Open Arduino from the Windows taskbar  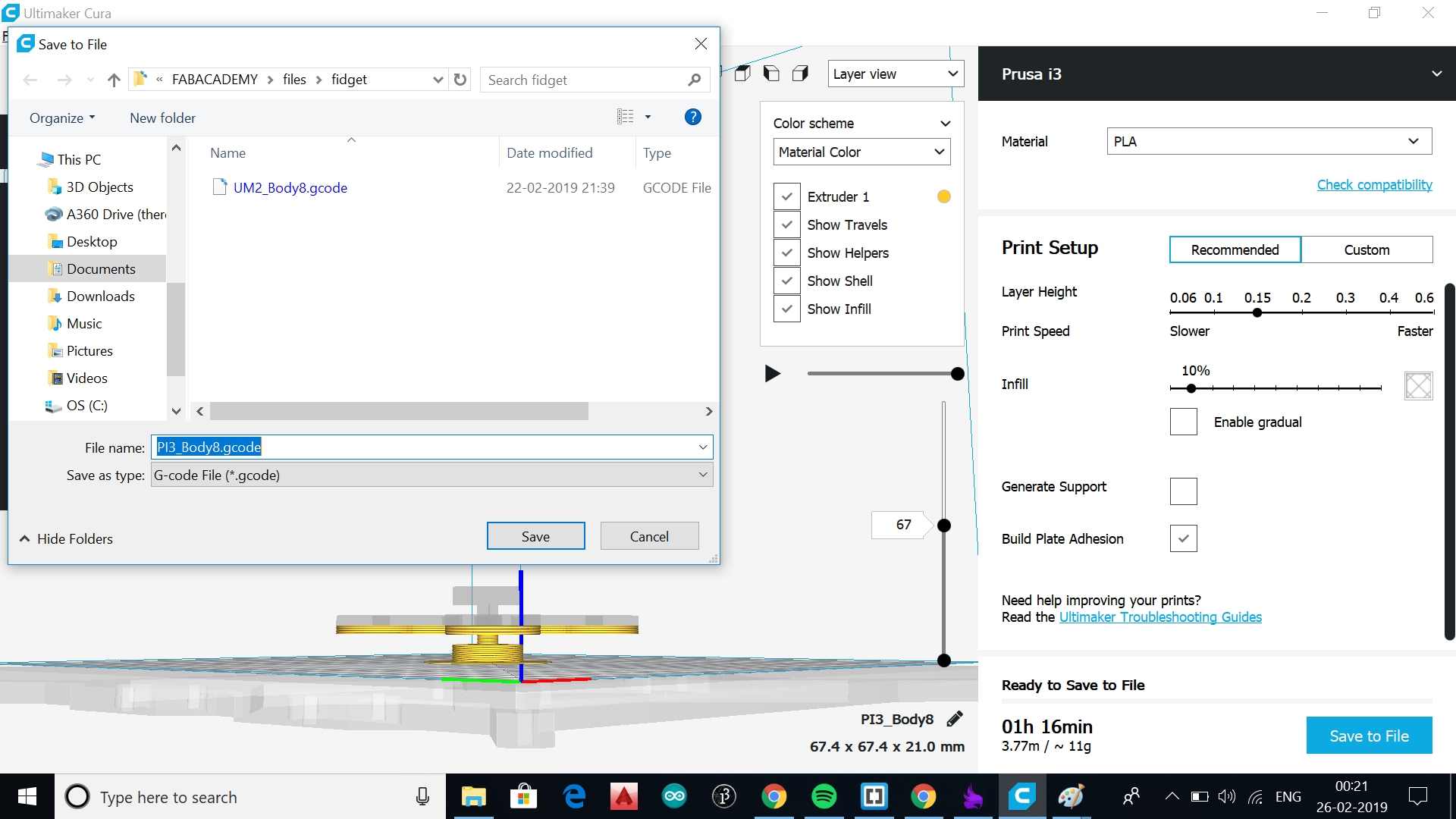click(x=673, y=796)
